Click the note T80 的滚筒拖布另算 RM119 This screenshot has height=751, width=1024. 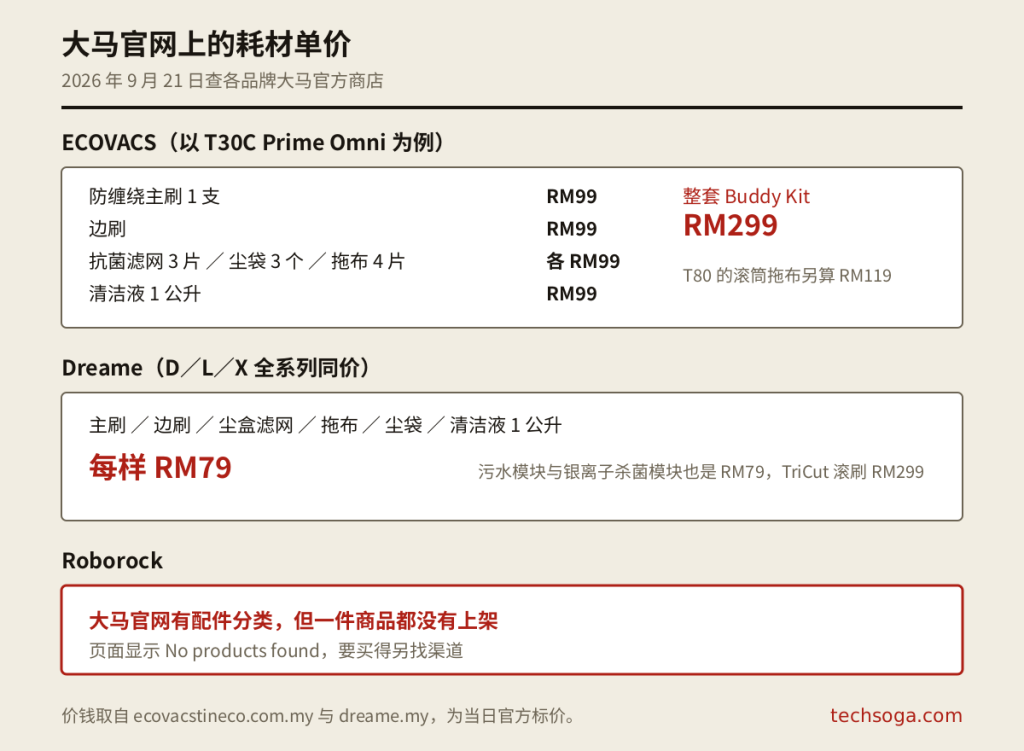pyautogui.click(x=787, y=276)
